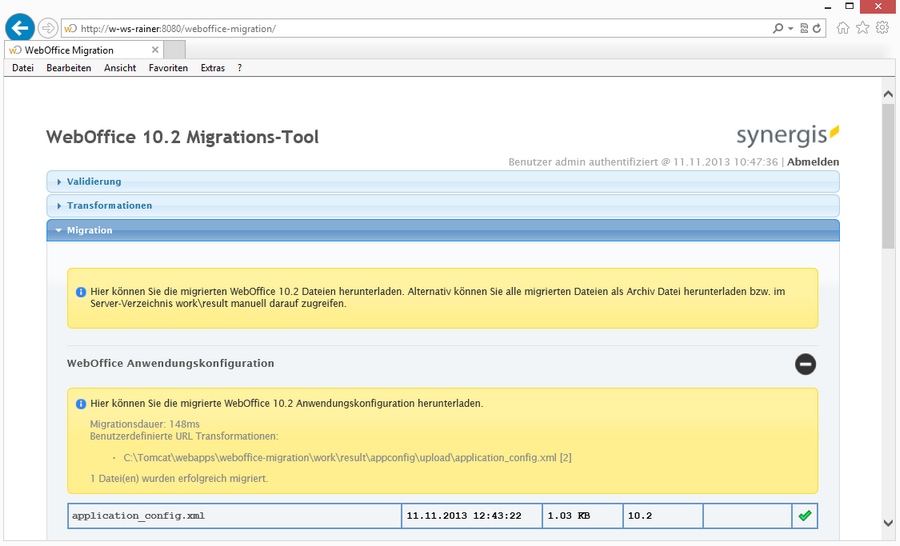Click the synergis logo
900x546 pixels.
788,135
